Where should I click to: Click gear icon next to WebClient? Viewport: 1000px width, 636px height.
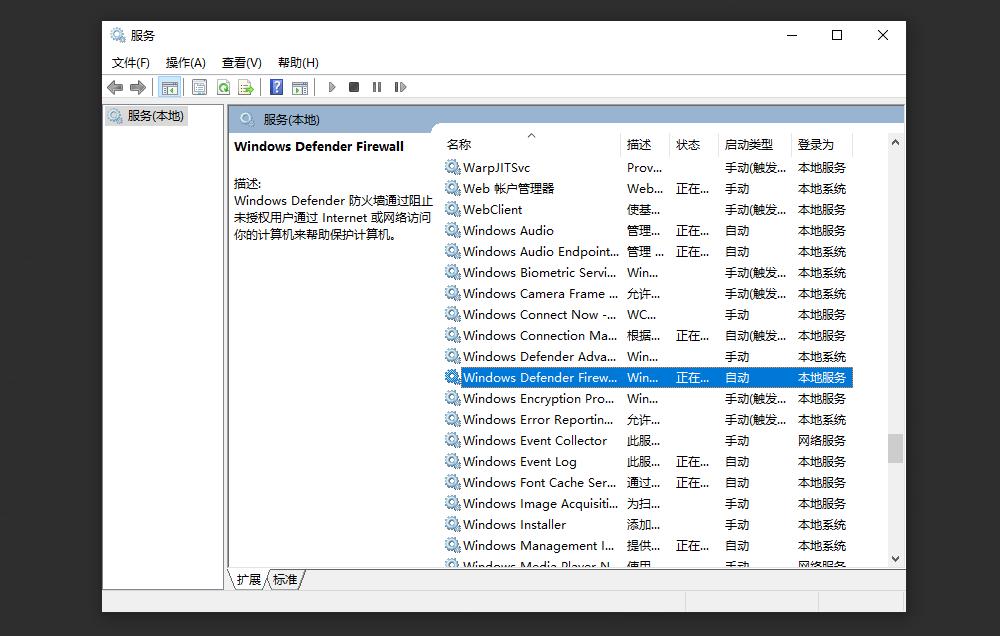coord(452,209)
